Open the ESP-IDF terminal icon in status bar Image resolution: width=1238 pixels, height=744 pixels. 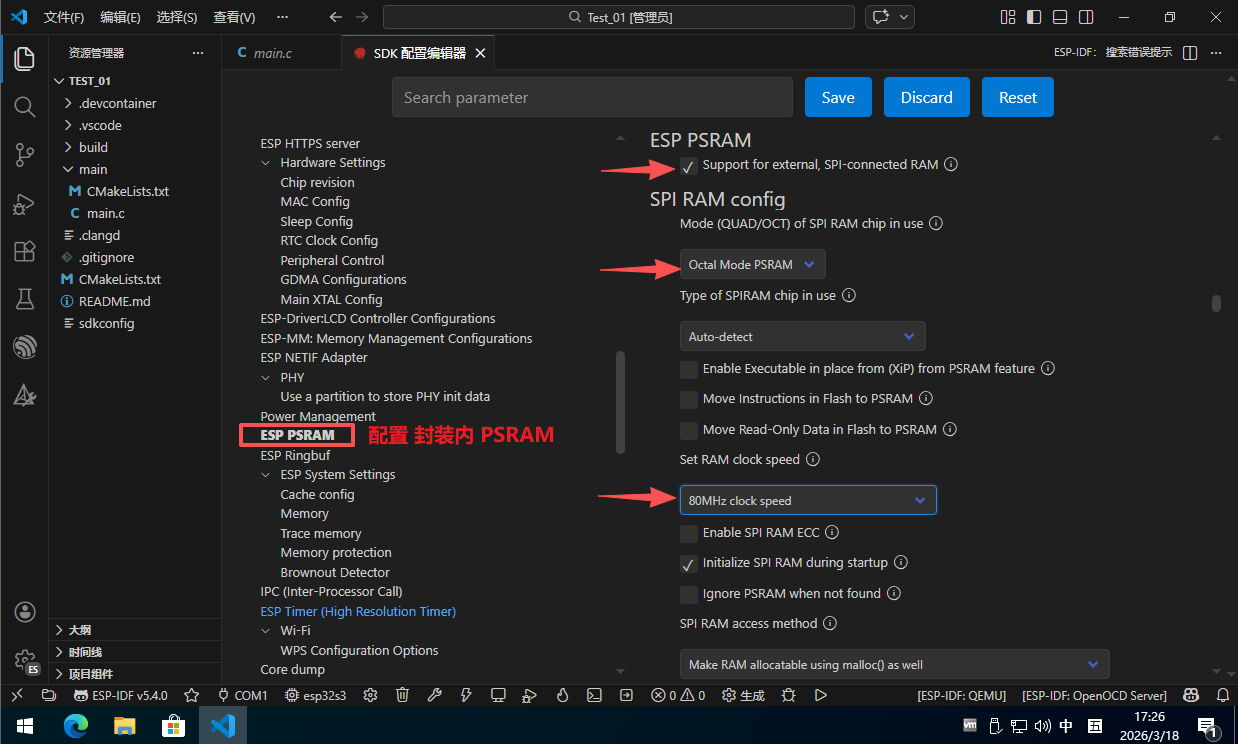coord(594,695)
